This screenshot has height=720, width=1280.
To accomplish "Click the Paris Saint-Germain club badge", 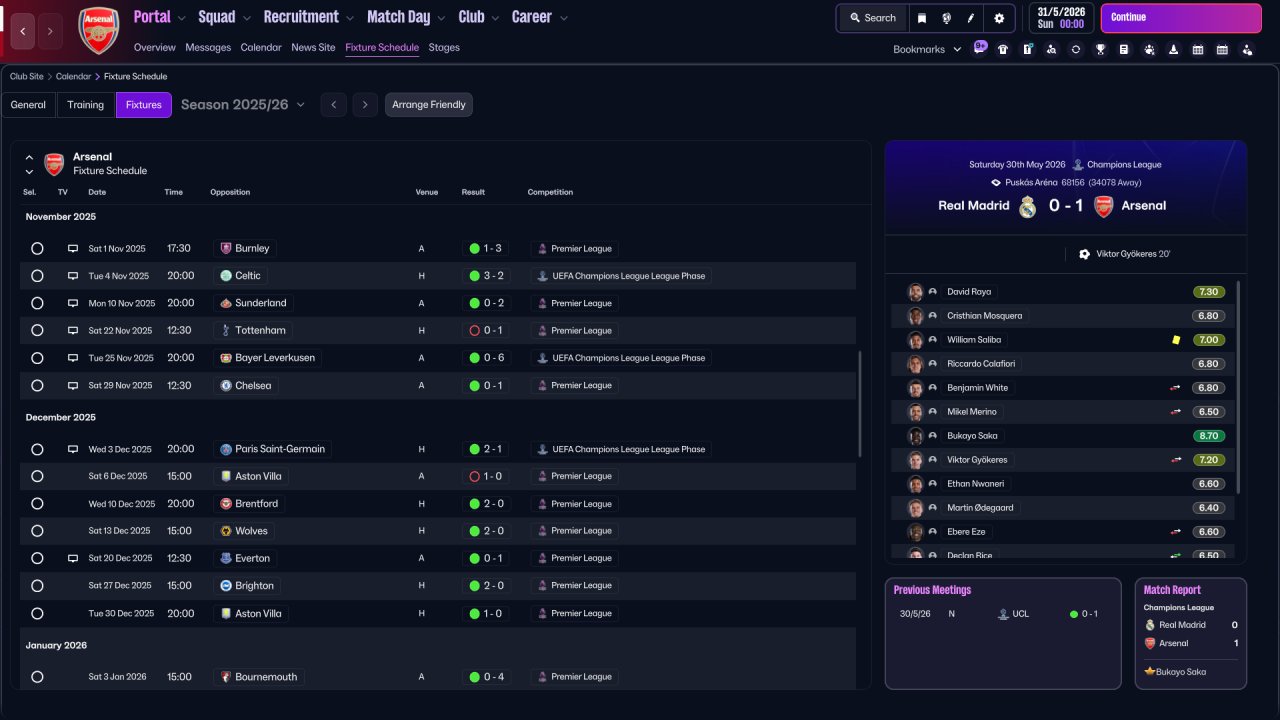I will [226, 449].
